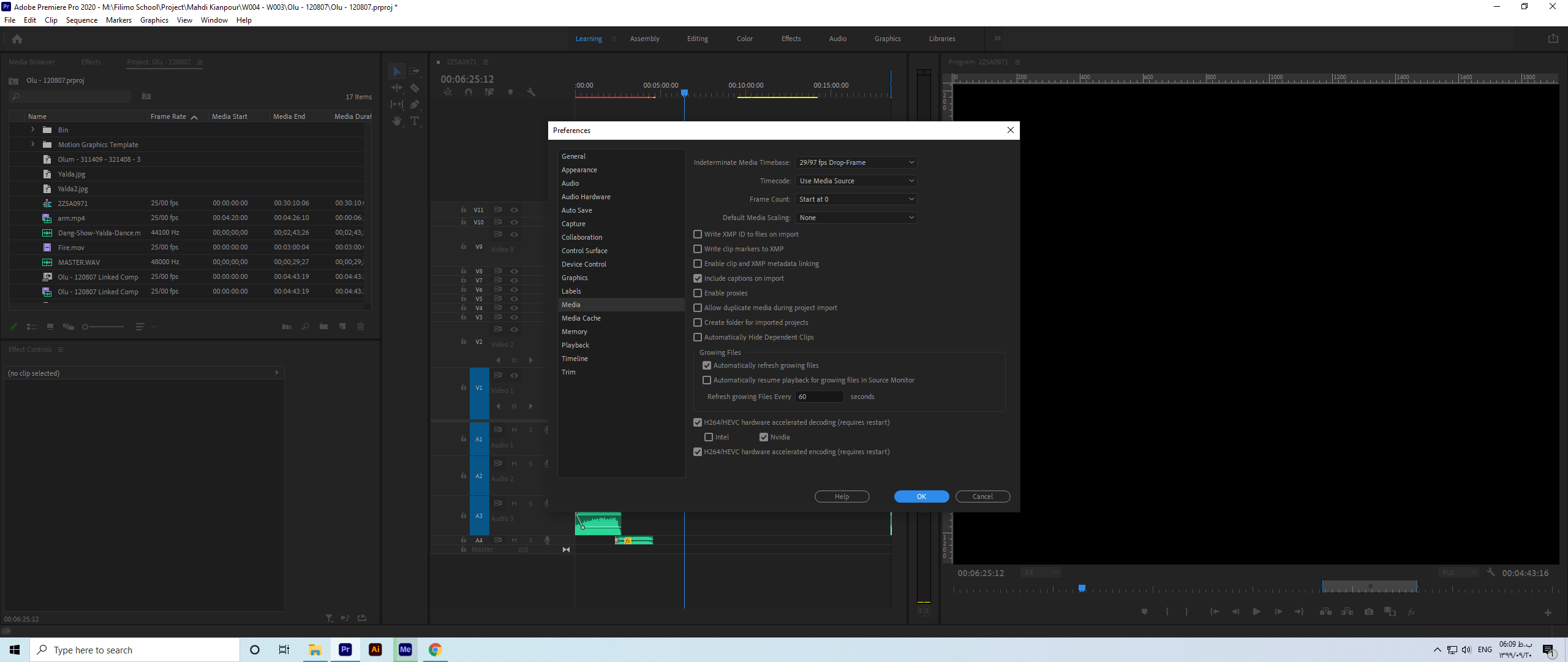Toggle Snap in the timeline
Viewport: 1568px width, 662px height.
point(469,92)
